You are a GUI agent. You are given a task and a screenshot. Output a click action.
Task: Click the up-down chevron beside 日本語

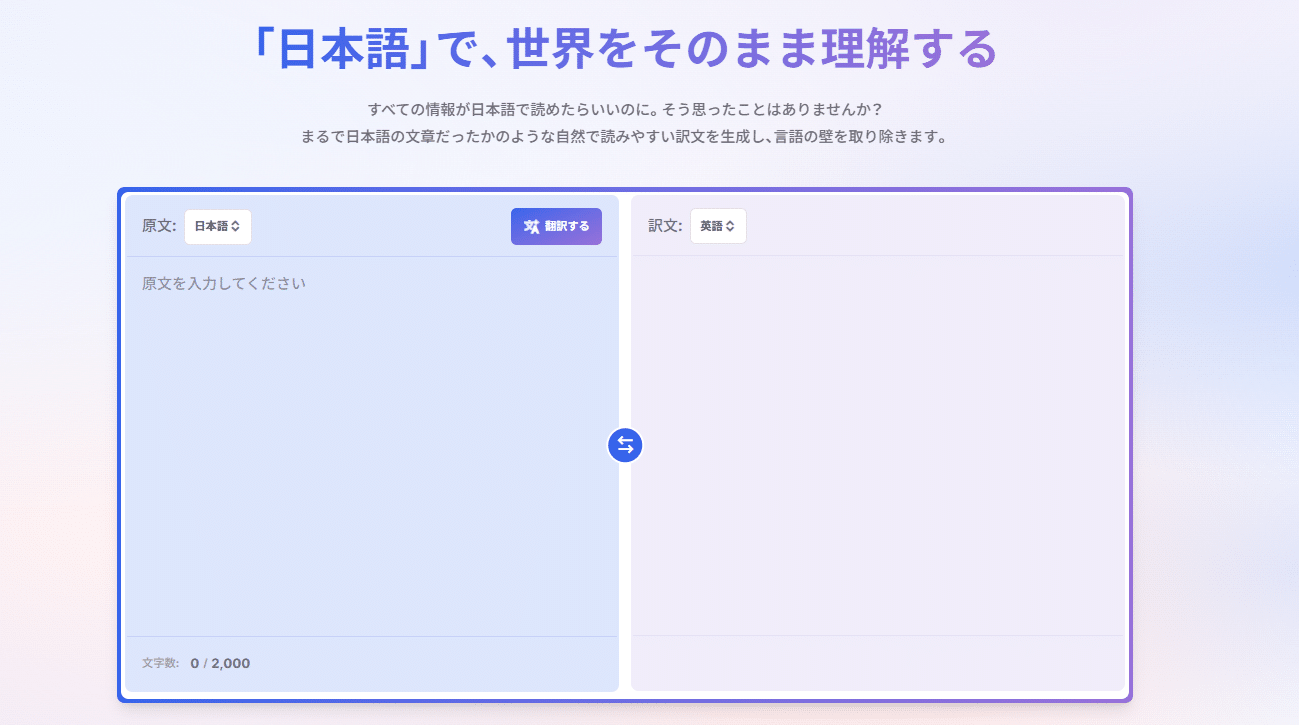[236, 227]
